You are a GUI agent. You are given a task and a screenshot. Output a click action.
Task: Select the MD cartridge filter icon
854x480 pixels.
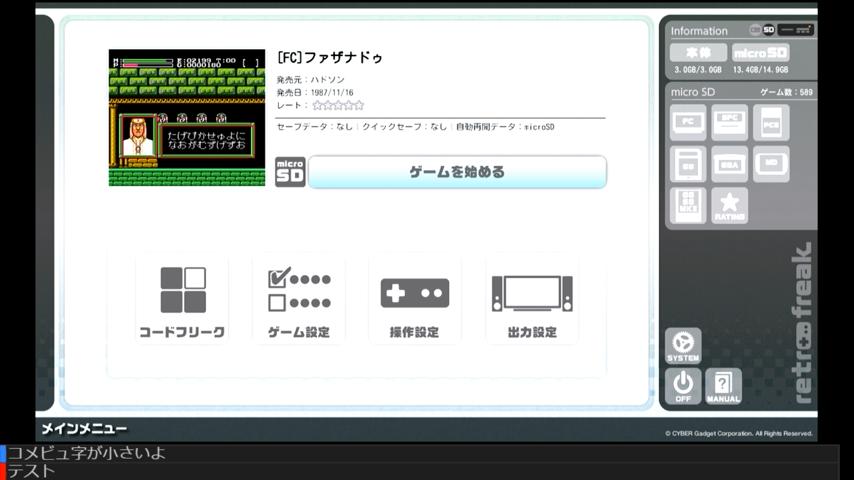[771, 164]
